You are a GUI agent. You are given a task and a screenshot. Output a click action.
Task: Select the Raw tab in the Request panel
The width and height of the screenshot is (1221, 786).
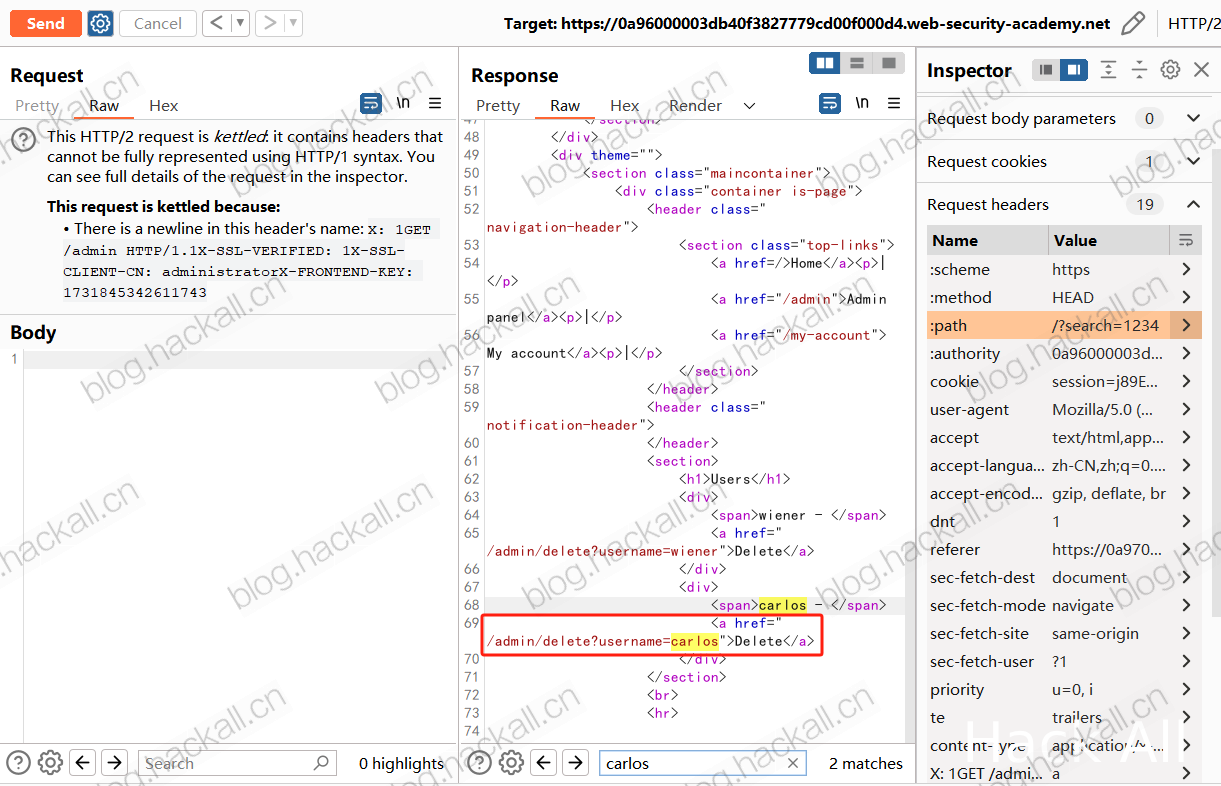coord(104,105)
